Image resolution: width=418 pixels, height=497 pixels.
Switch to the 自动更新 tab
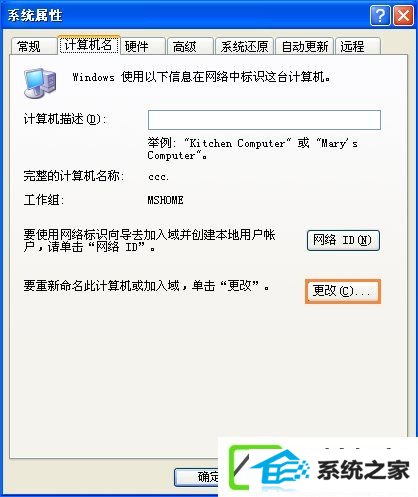click(x=305, y=46)
